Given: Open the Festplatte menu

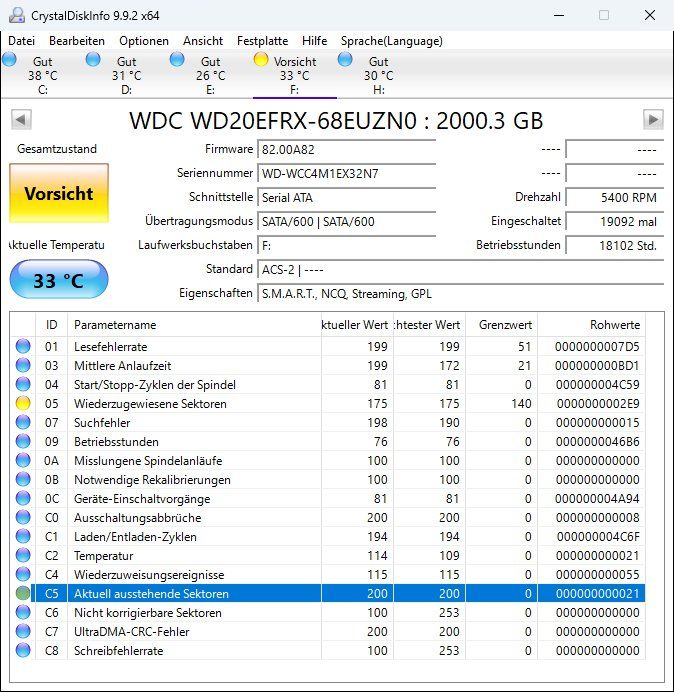Looking at the screenshot, I should [262, 41].
